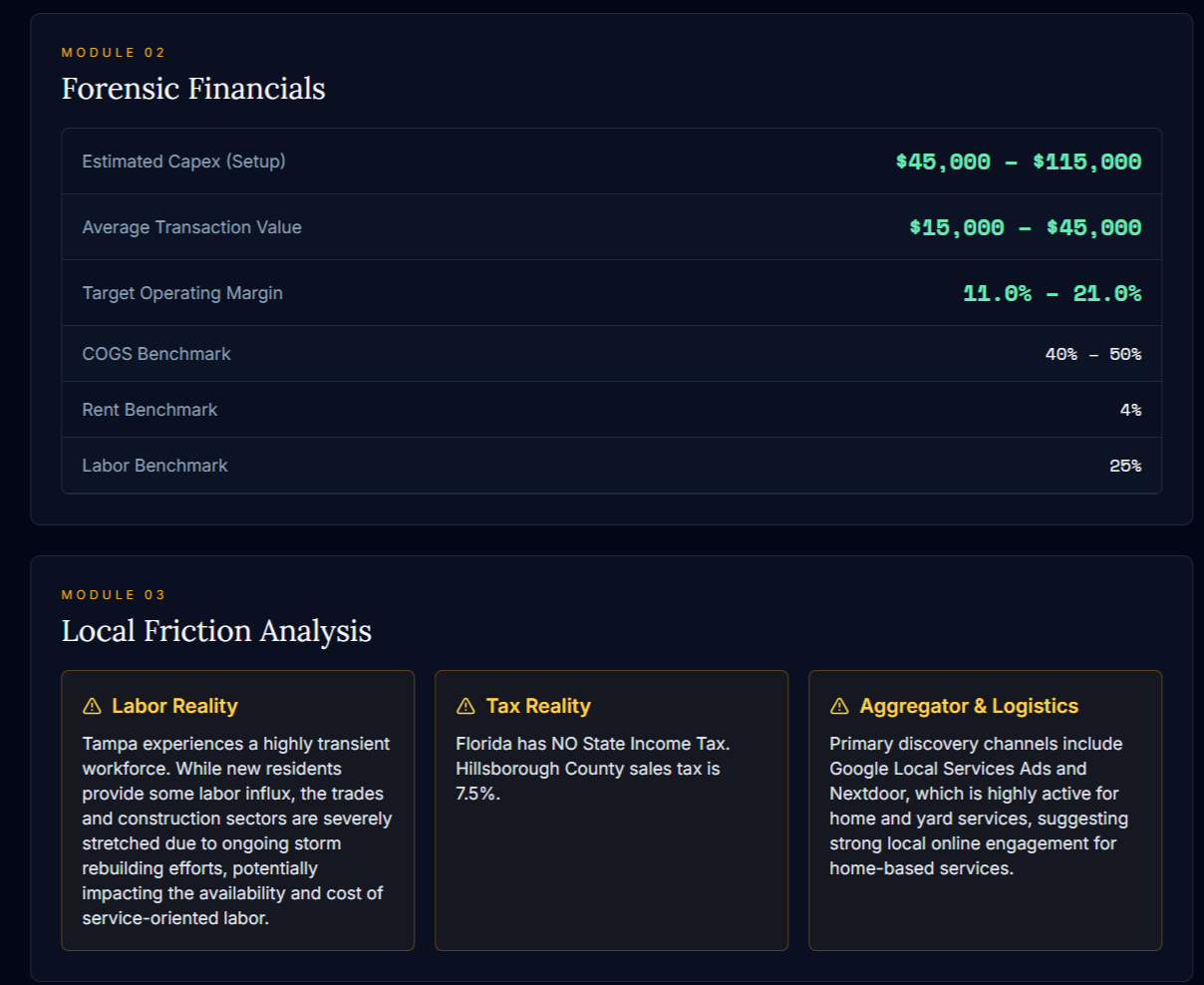
Task: Click the Aggregator & Logistics description text
Action: [979, 806]
